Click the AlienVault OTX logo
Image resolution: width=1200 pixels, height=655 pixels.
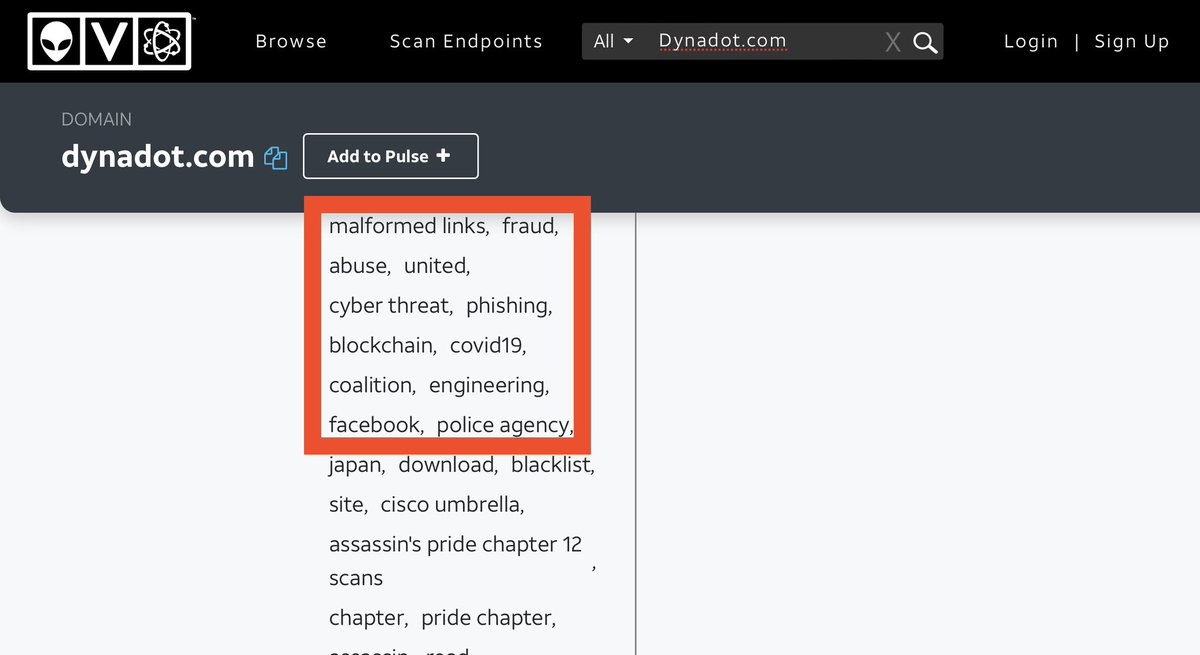(109, 41)
